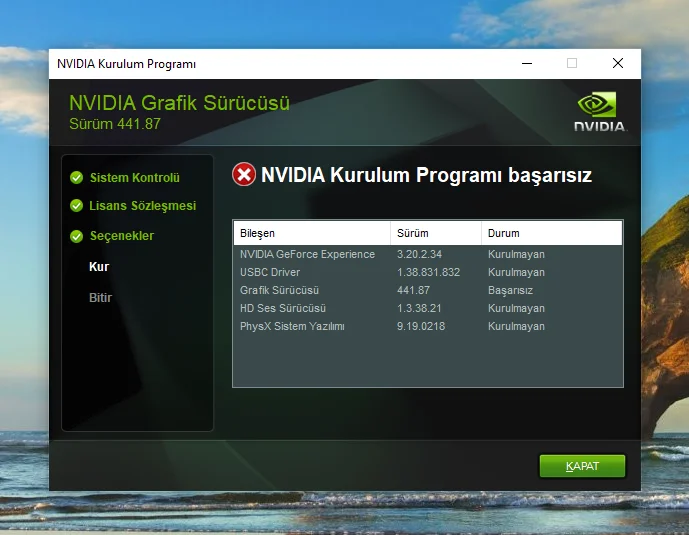Viewport: 689px width, 535px height.
Task: Close the NVIDIA Kurulum Programı window
Action: pos(618,64)
